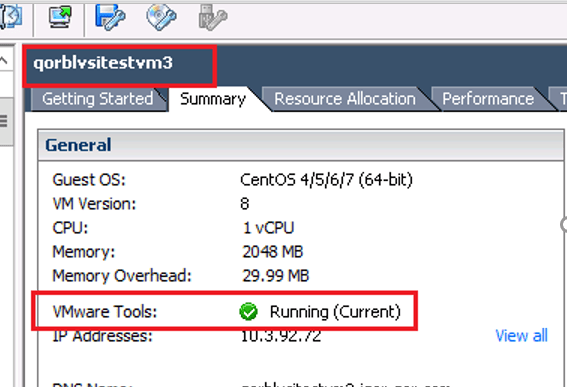Go to the Performance tab

click(488, 99)
